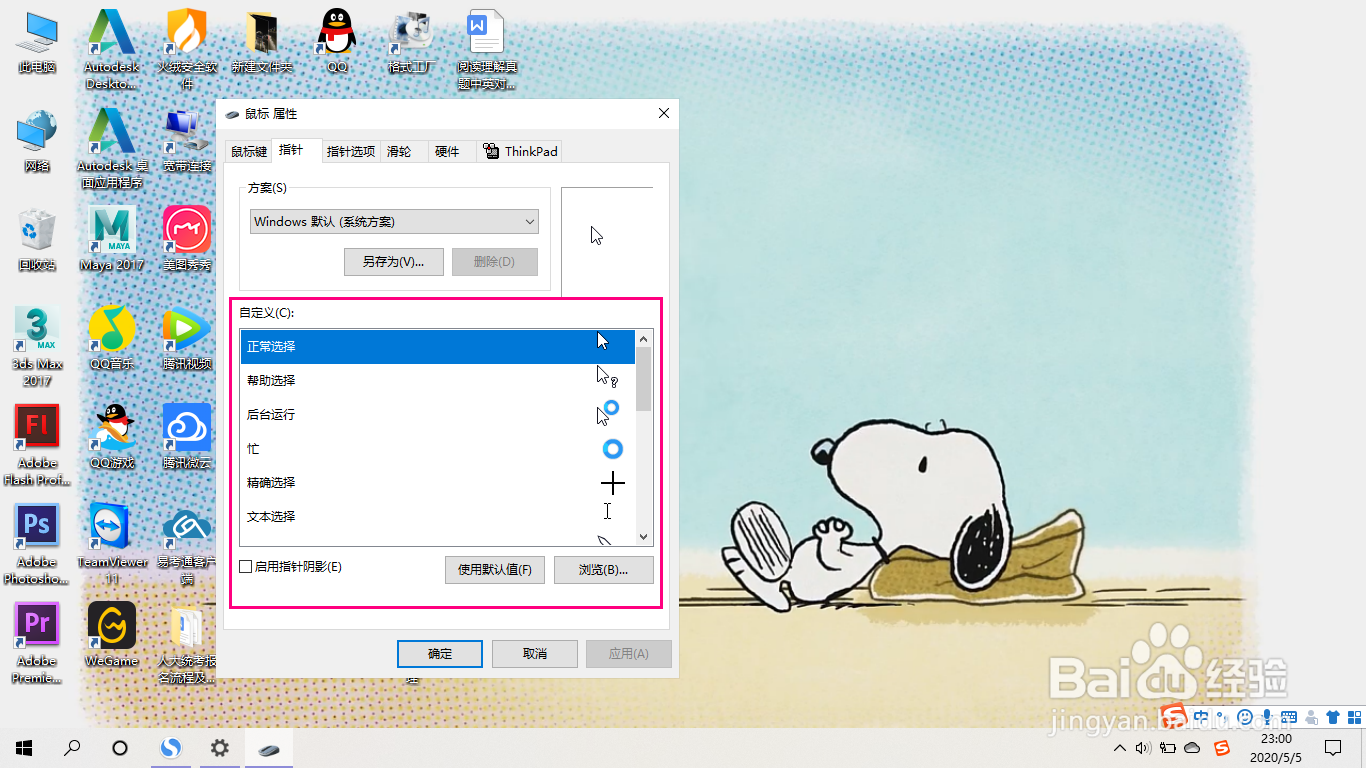Launch the TeamViewer 11 shortcut
1366x768 pixels.
pos(112,544)
